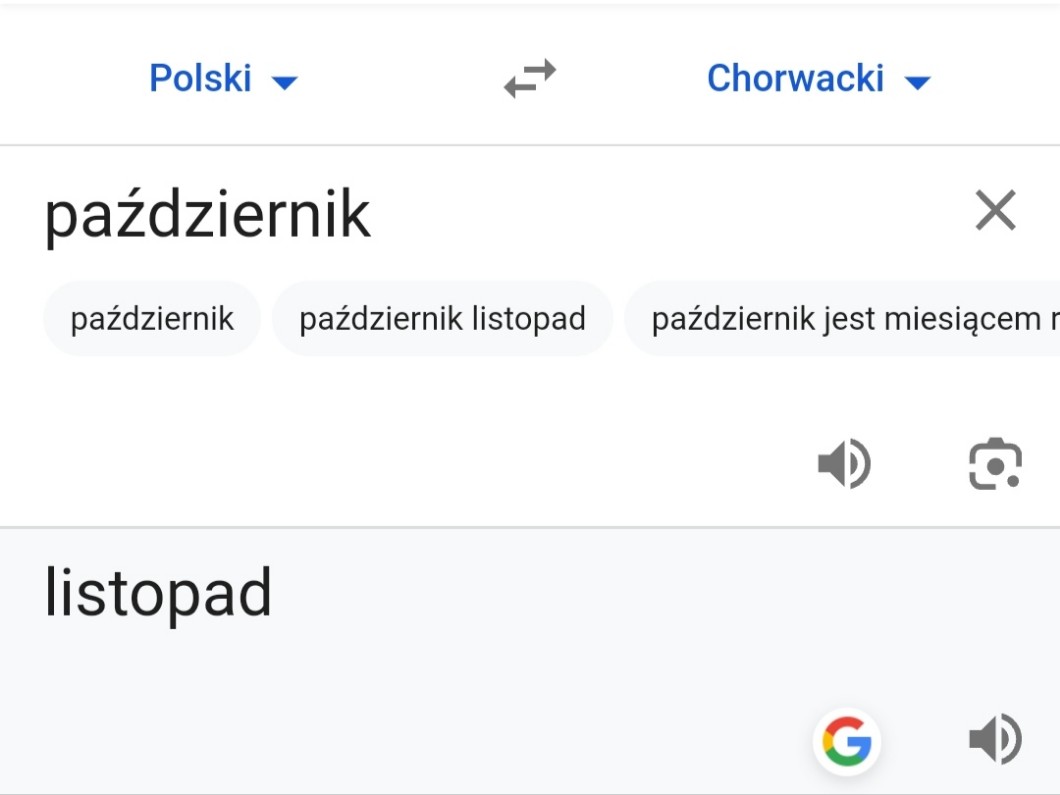The image size is (1060, 795).
Task: Click blank space right of typed "październik"
Action: pos(650,214)
